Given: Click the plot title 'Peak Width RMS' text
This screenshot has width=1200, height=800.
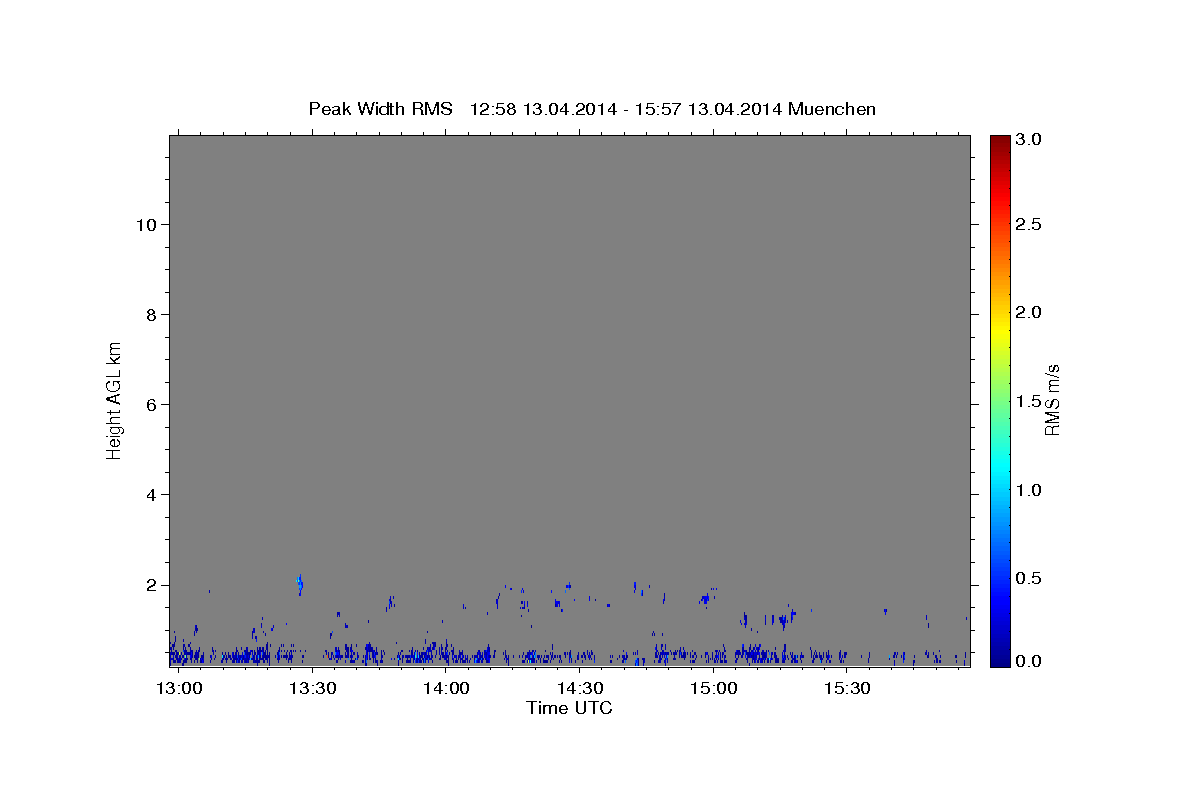Looking at the screenshot, I should 380,109.
